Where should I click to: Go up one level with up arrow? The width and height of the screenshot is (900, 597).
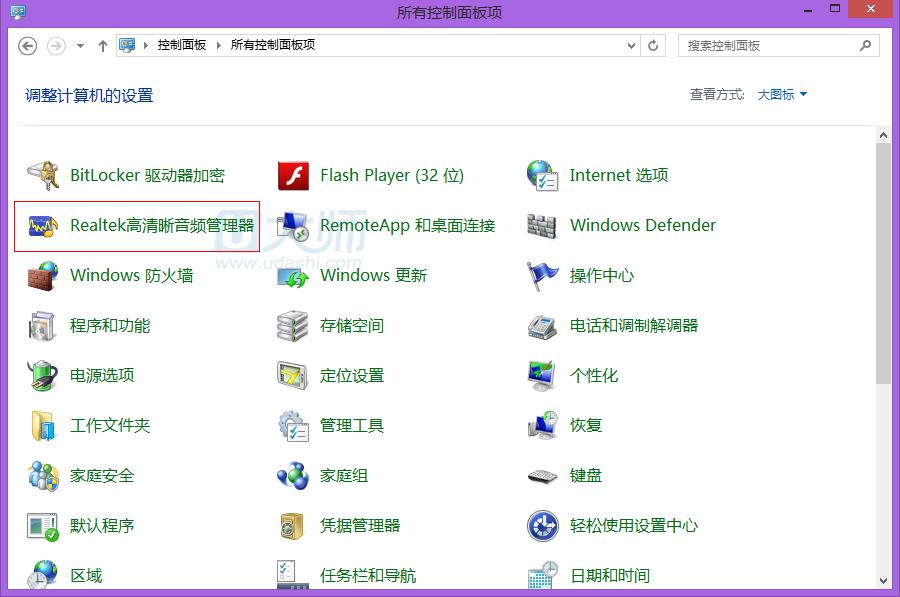[103, 46]
